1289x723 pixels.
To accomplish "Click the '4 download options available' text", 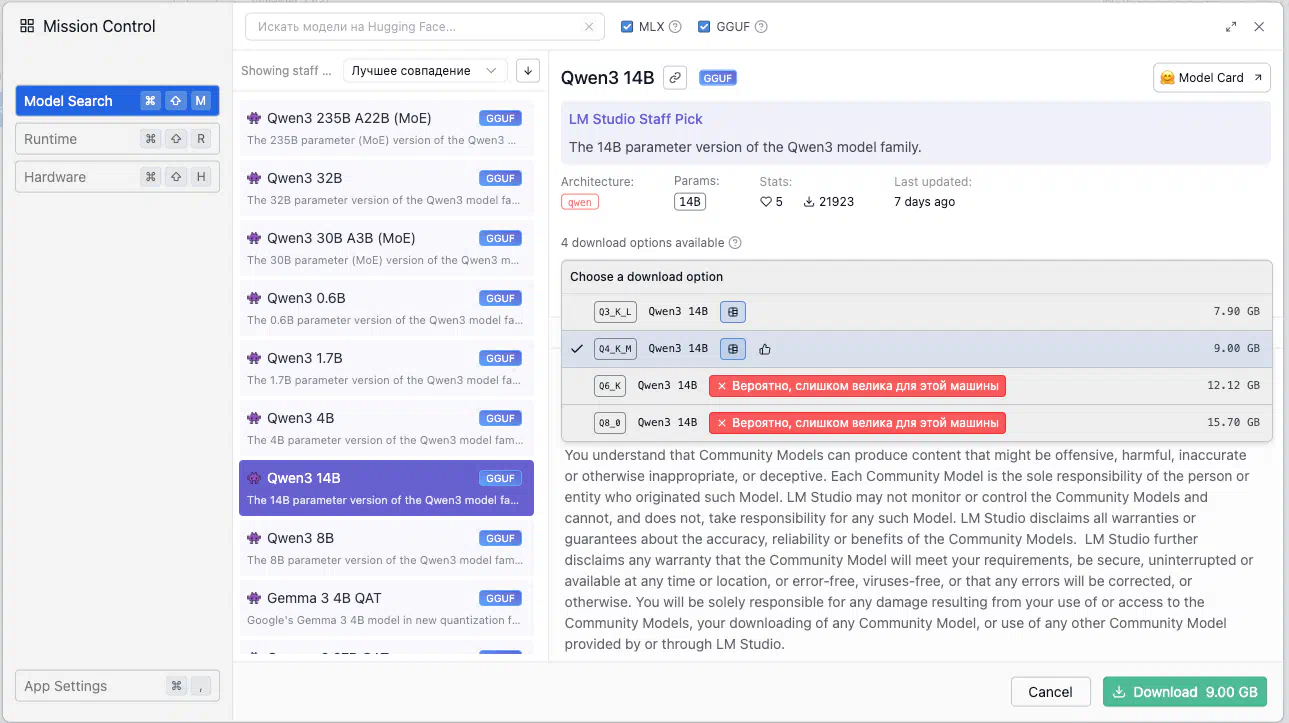I will tap(642, 243).
